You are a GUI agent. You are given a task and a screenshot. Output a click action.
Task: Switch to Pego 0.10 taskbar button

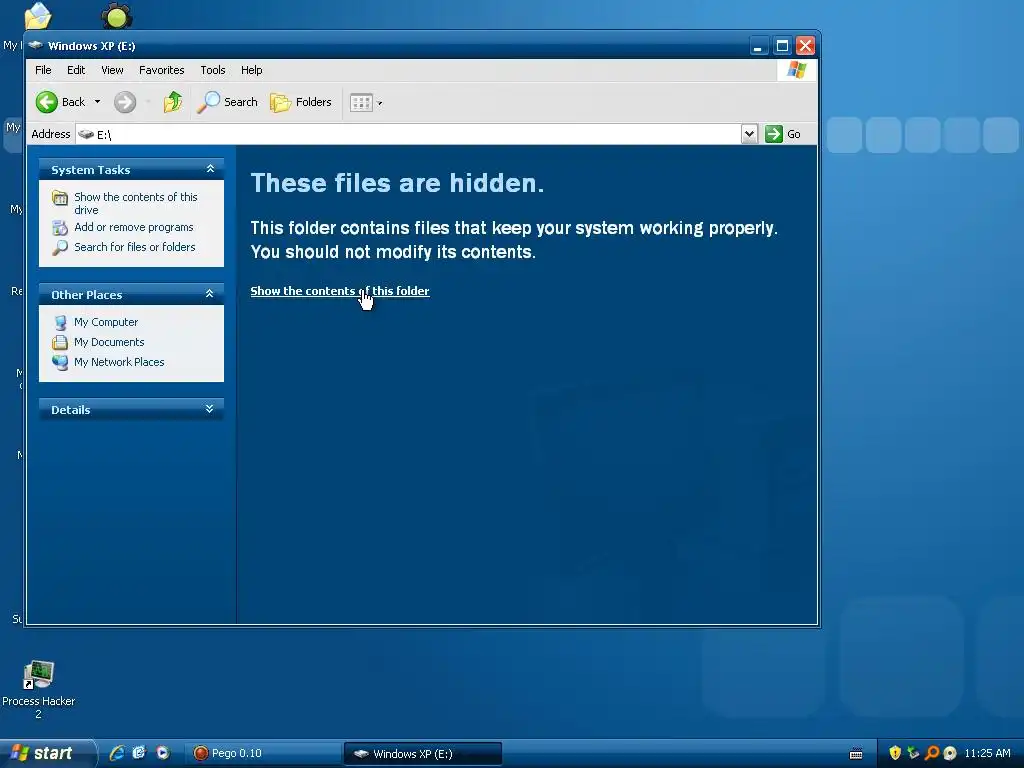[x=263, y=754]
